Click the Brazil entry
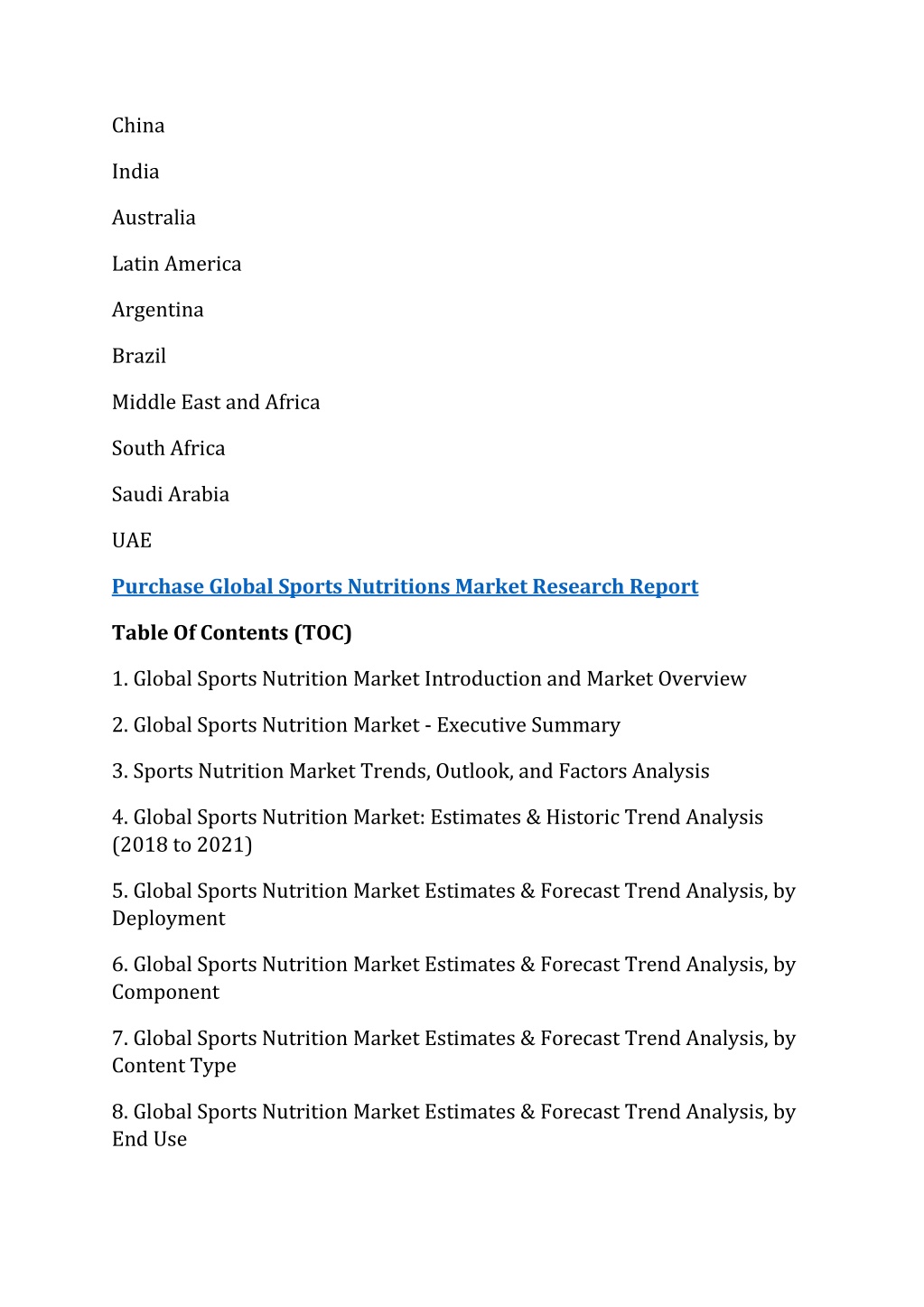 point(139,356)
